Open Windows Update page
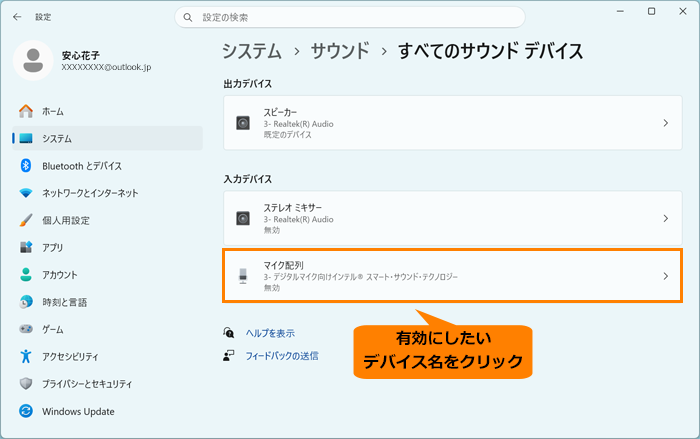Image resolution: width=700 pixels, height=439 pixels. (108, 411)
